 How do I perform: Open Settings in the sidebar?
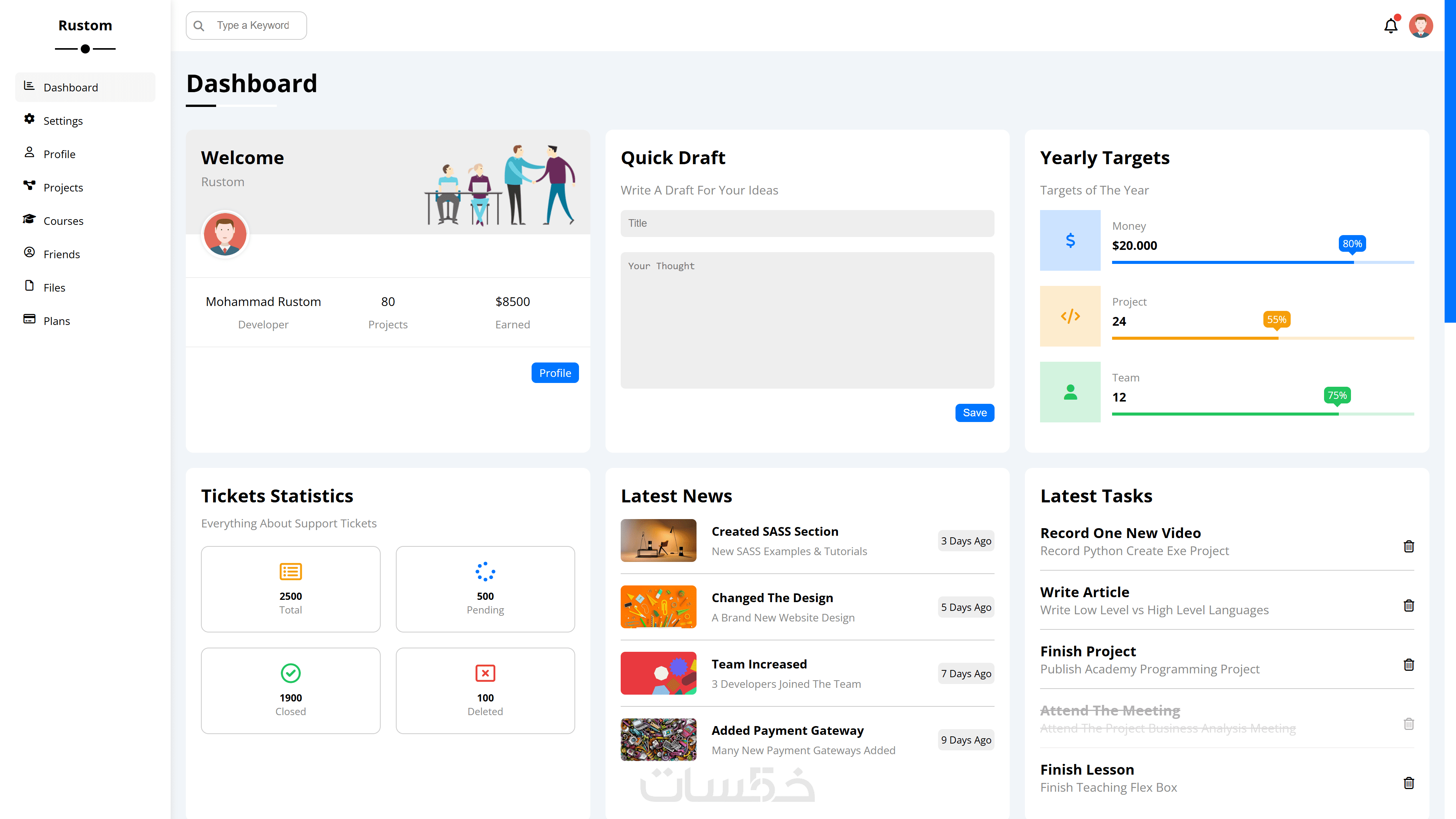coord(63,121)
